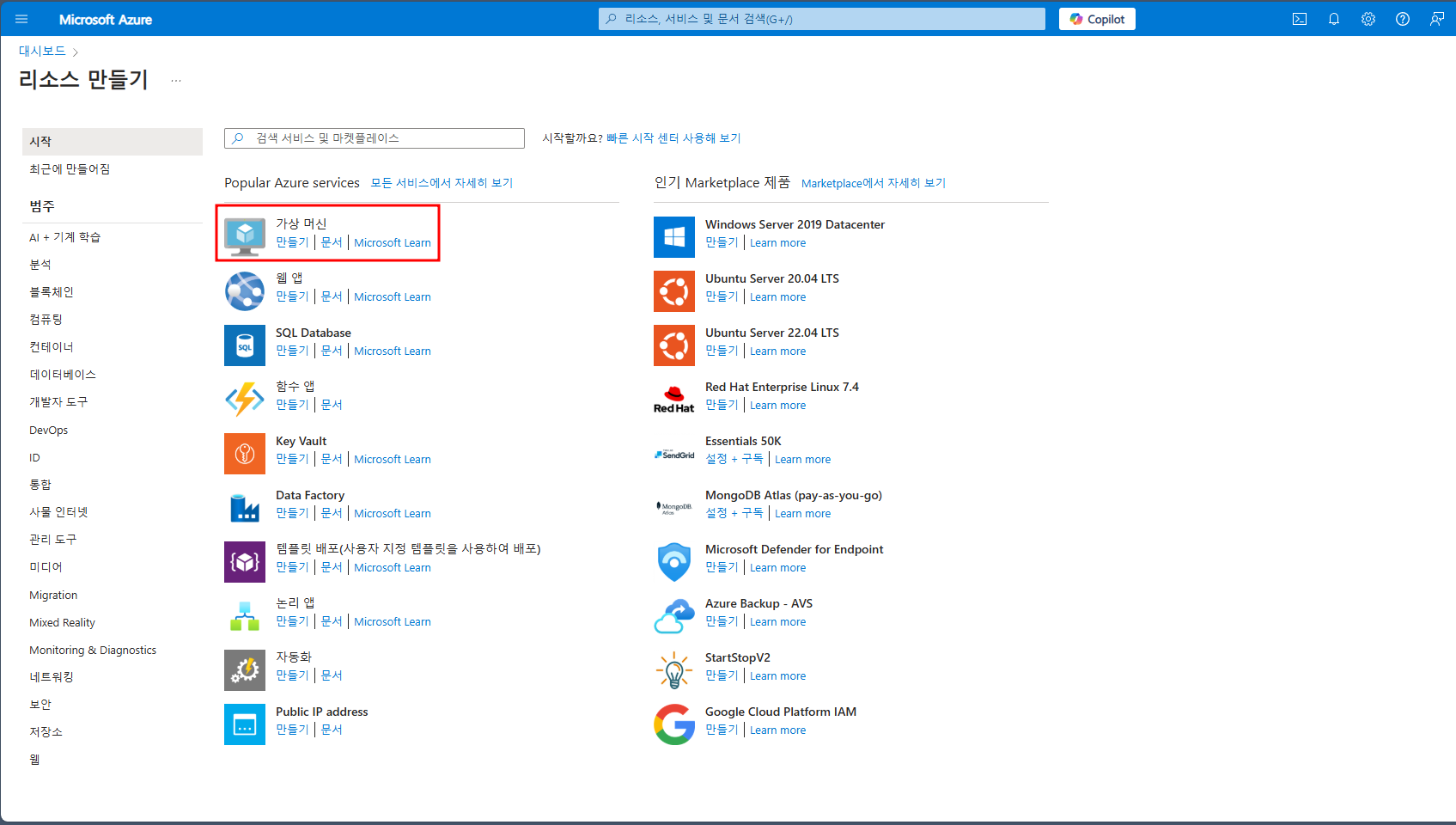Viewport: 1456px width, 825px height.
Task: Click 만들기 under Public IP address
Action: [x=292, y=730]
